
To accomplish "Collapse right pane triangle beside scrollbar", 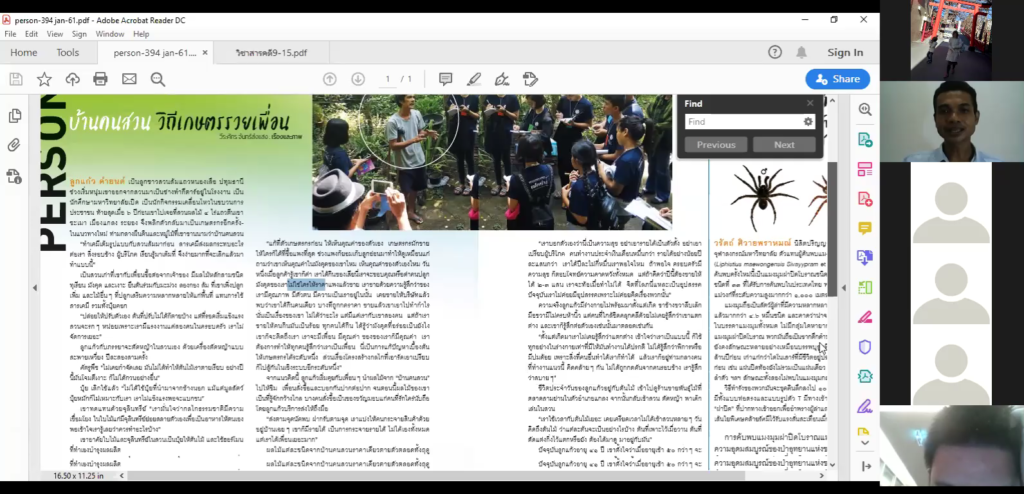I will [x=844, y=288].
